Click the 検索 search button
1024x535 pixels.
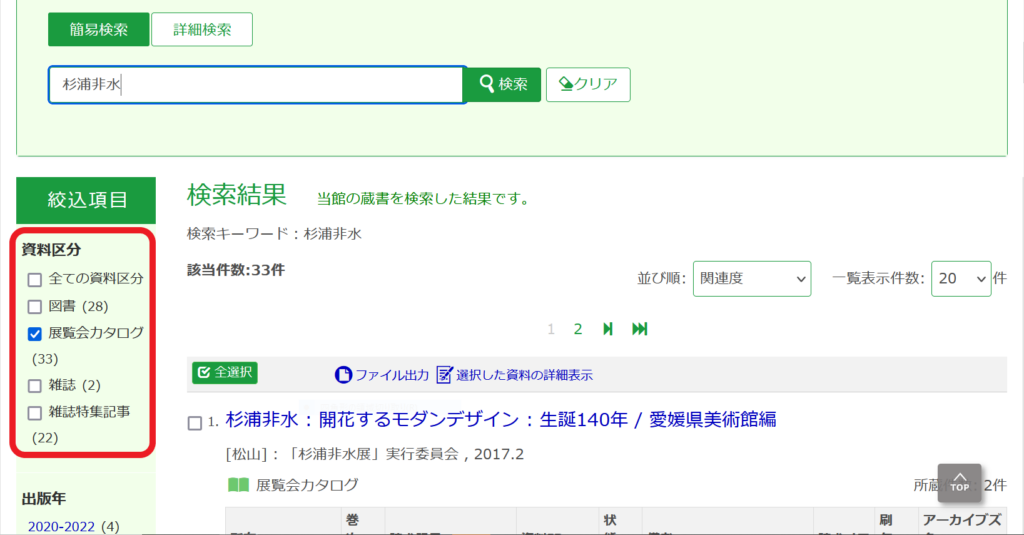click(503, 84)
